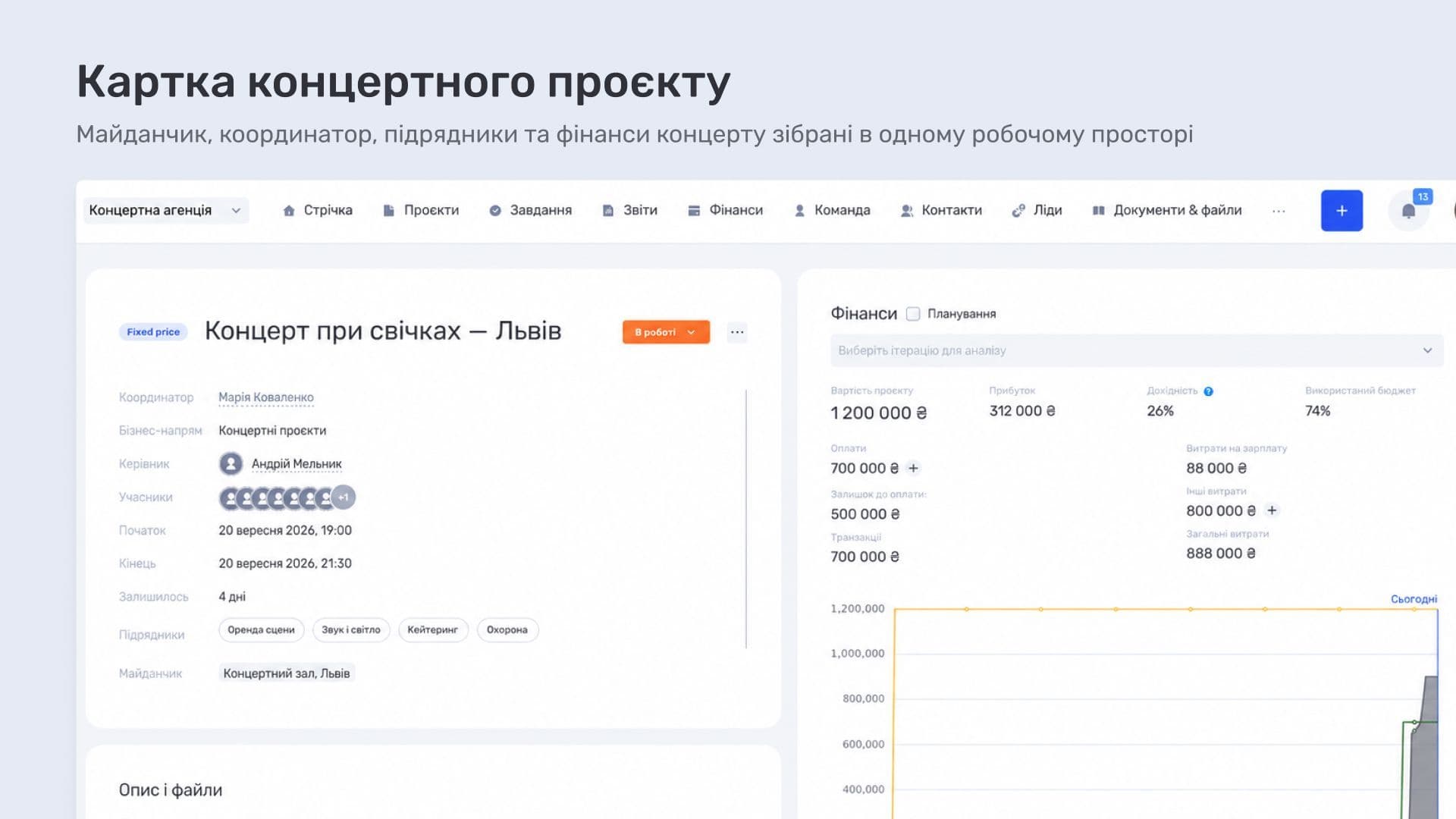Image resolution: width=1456 pixels, height=819 pixels.
Task: Click the Опис і файли section heading
Action: click(x=171, y=790)
